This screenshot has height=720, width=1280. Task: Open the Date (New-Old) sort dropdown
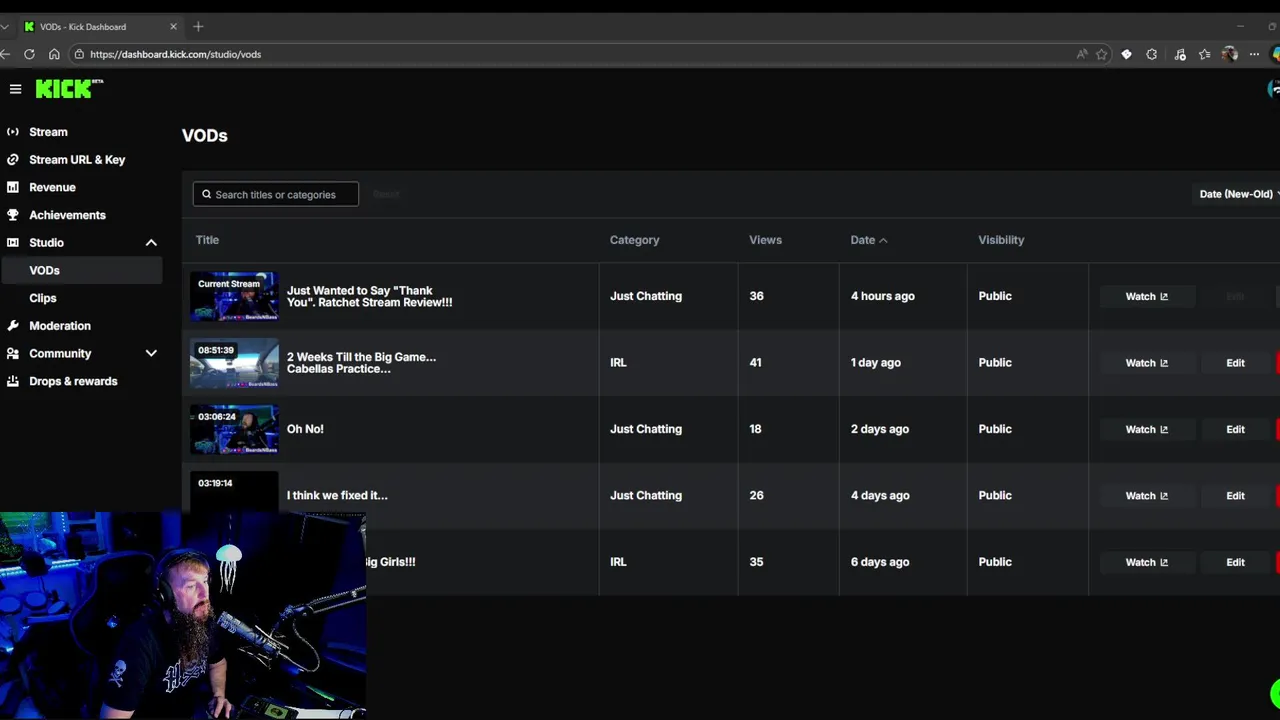[x=1238, y=194]
